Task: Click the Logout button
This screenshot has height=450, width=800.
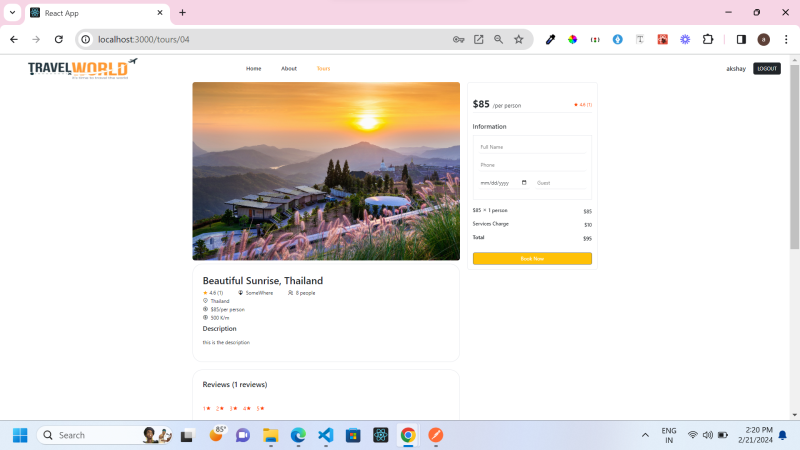Action: pyautogui.click(x=767, y=68)
